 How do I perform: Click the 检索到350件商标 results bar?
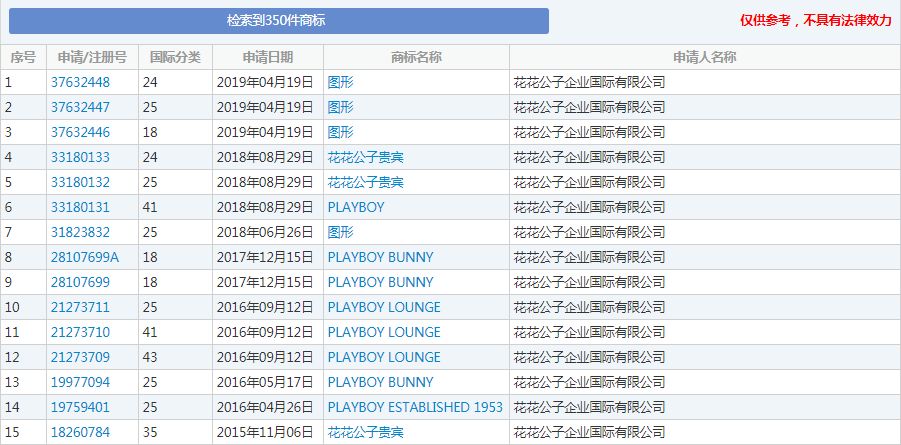tap(279, 21)
